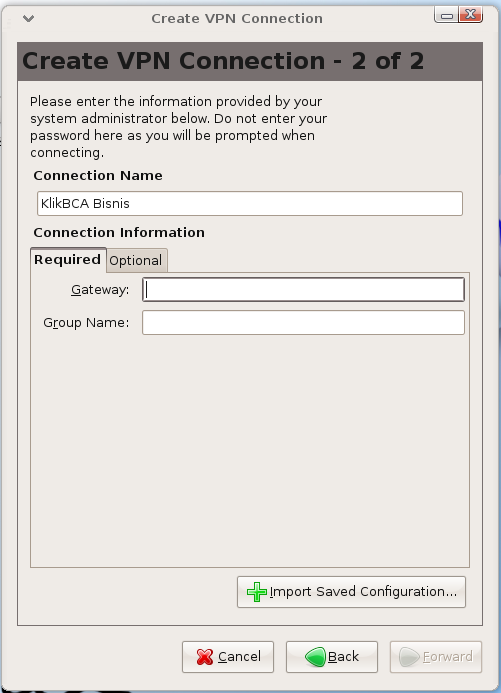Click the greyed Forward arrow icon
Screen dimensions: 501x693
pyautogui.click(x=409, y=657)
